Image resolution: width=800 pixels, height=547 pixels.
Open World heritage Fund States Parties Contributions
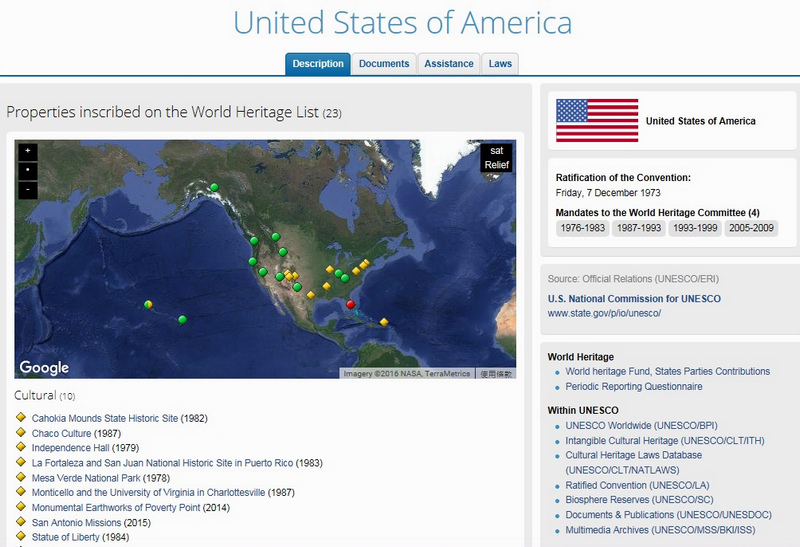(x=667, y=371)
